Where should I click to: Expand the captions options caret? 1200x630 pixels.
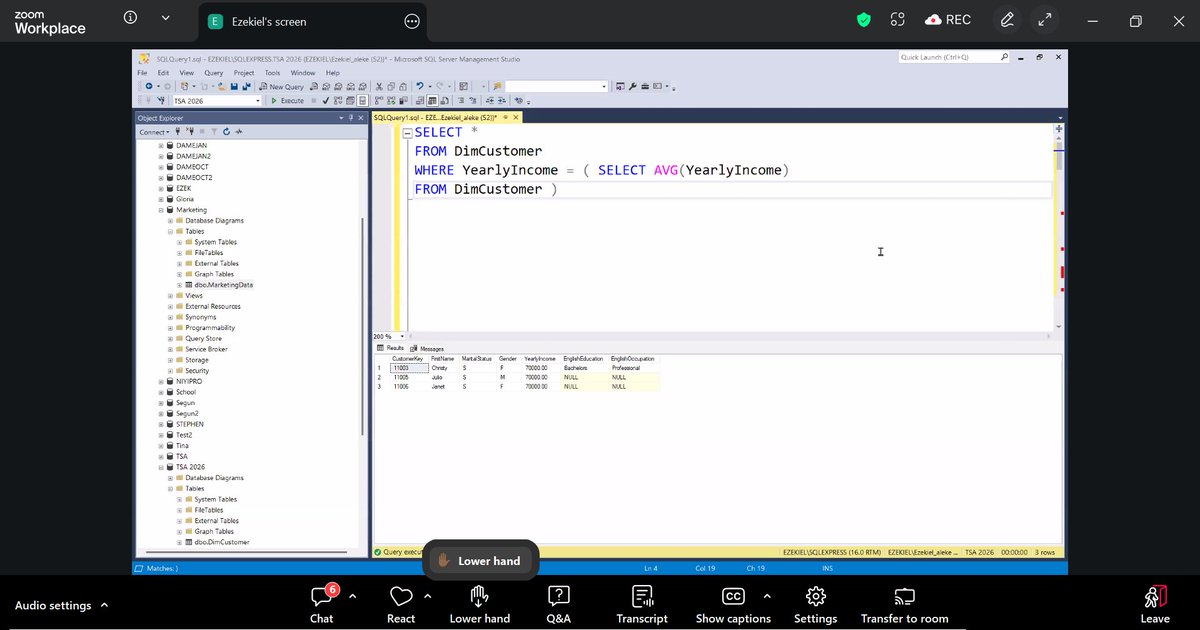pyautogui.click(x=767, y=596)
